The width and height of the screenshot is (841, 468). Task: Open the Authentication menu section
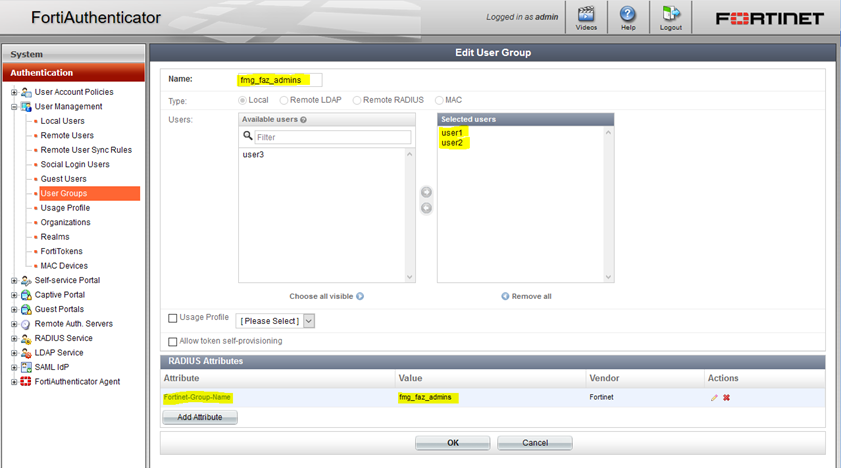(x=73, y=72)
